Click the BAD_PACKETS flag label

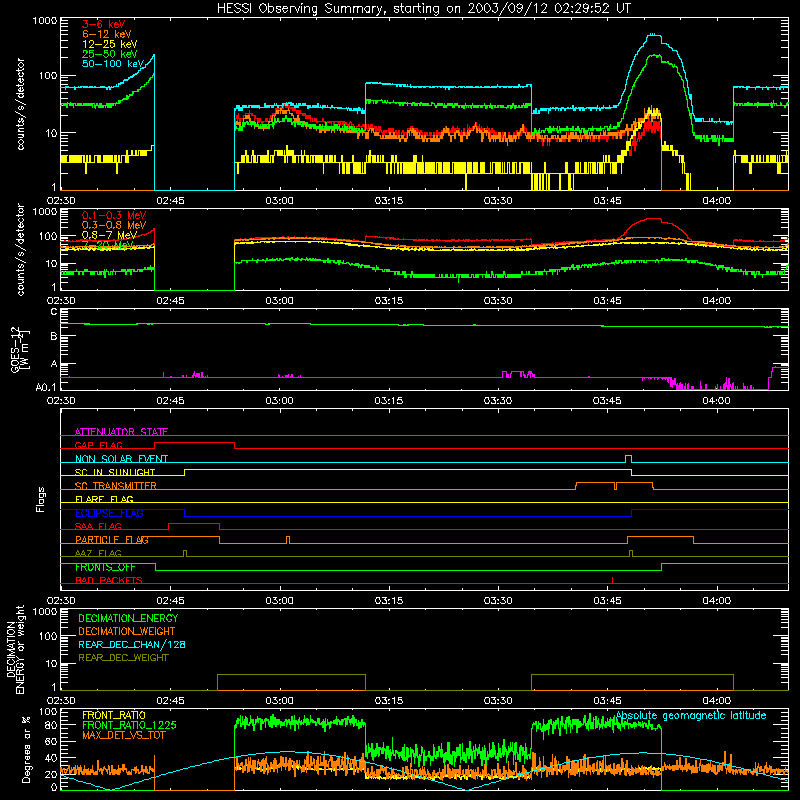[109, 580]
